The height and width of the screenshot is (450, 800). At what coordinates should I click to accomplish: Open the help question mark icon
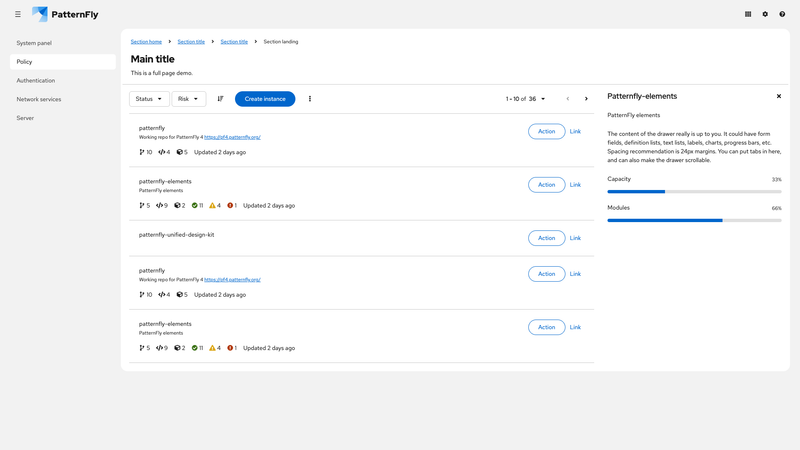click(782, 14)
